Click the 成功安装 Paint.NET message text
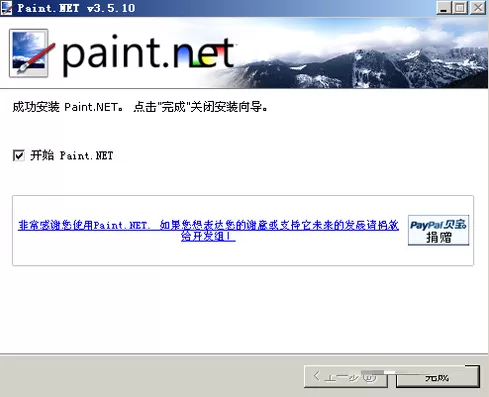 (x=140, y=107)
